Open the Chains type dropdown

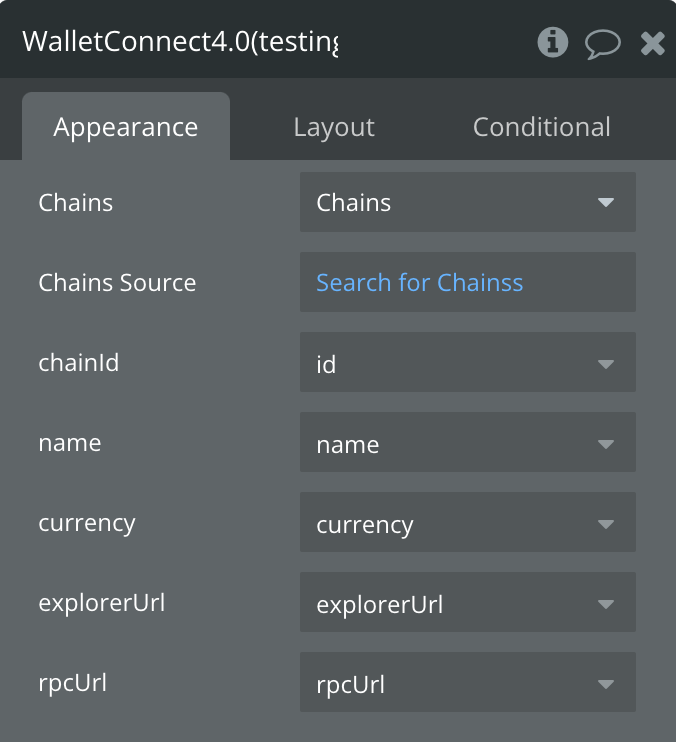[467, 202]
